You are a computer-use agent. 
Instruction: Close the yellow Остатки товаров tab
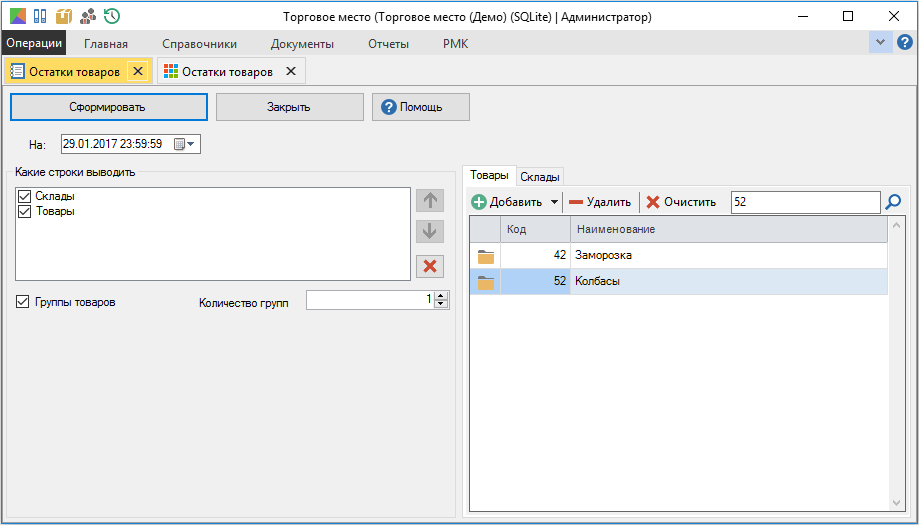coord(138,71)
